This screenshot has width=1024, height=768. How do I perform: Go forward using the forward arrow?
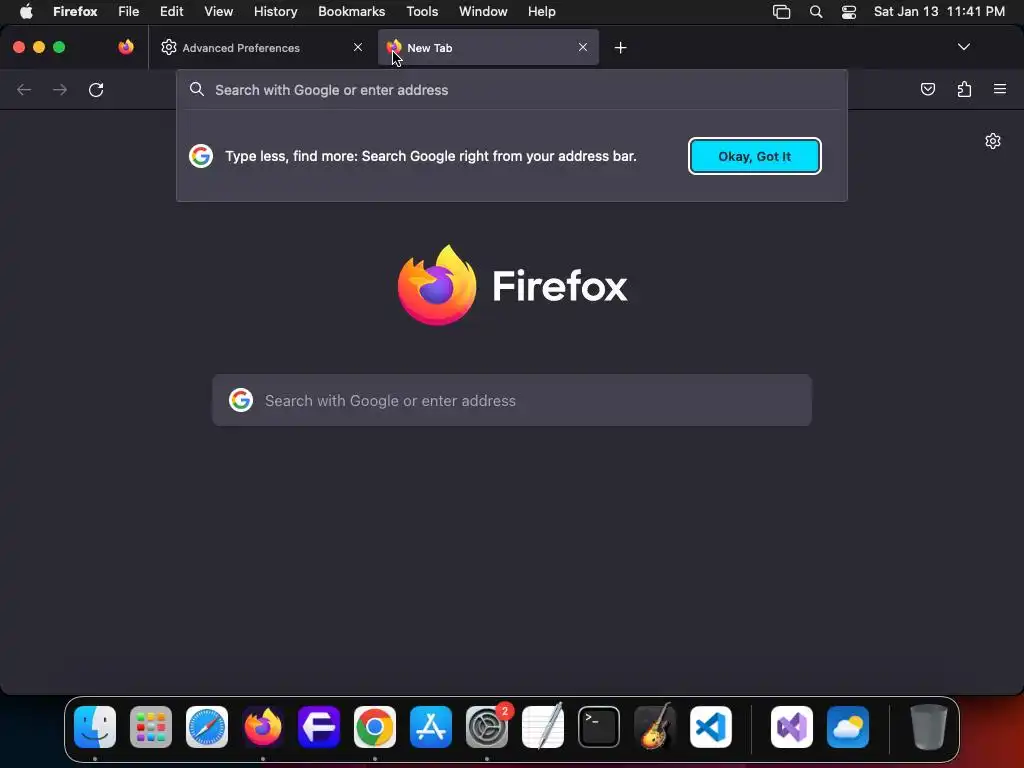point(59,89)
